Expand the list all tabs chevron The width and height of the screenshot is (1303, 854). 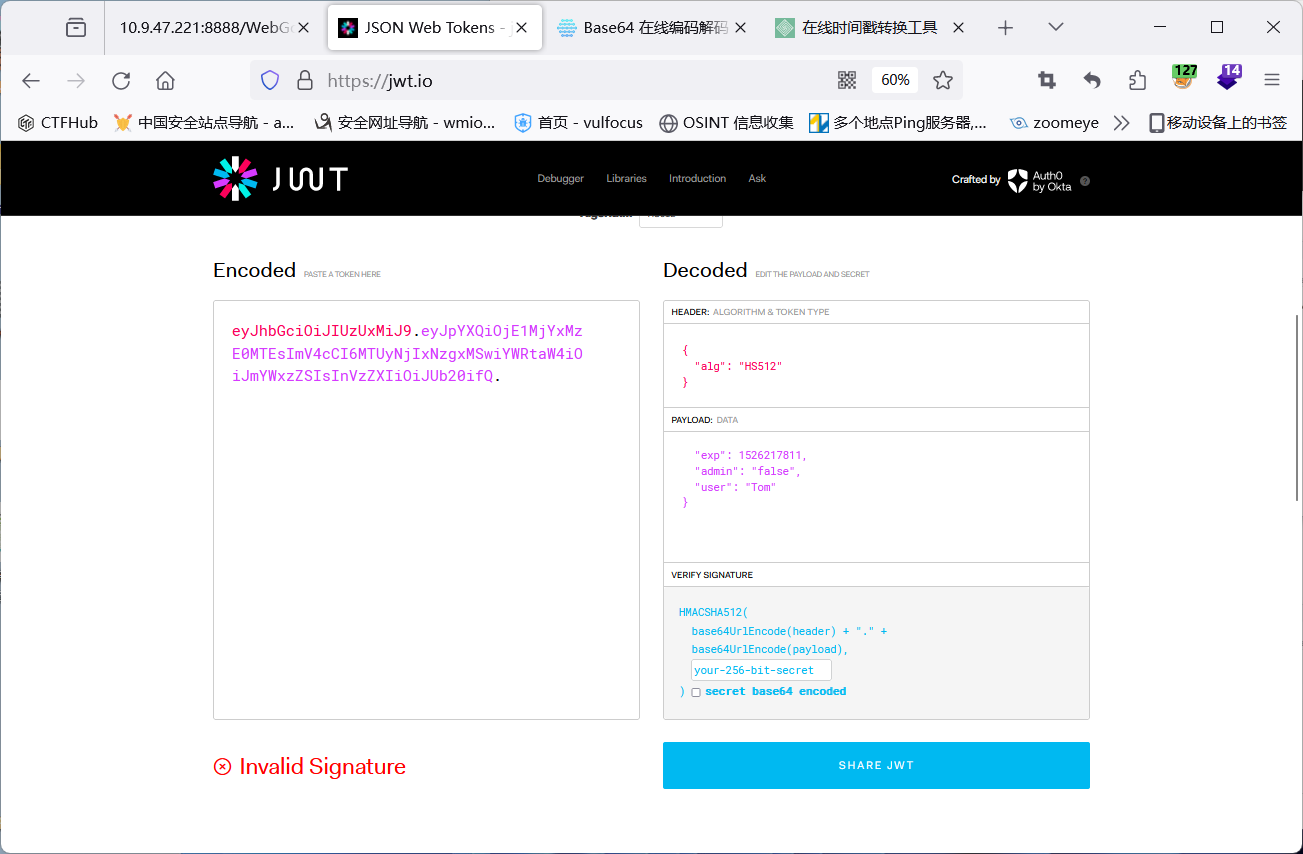click(1056, 28)
